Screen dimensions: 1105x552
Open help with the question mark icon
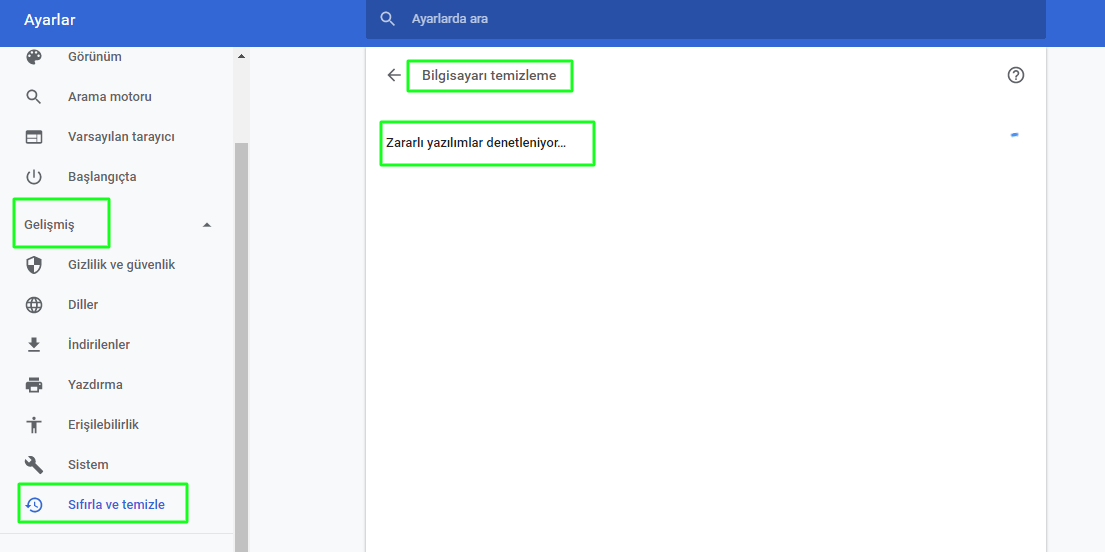coord(1016,75)
